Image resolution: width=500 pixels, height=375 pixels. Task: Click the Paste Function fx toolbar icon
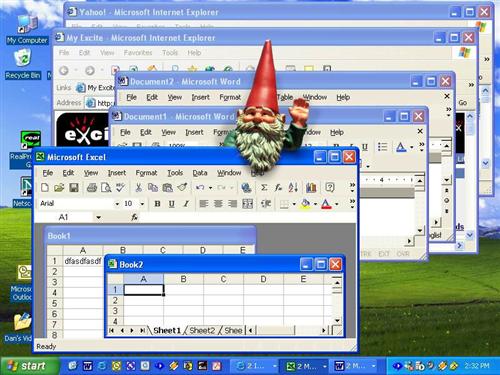tap(278, 188)
